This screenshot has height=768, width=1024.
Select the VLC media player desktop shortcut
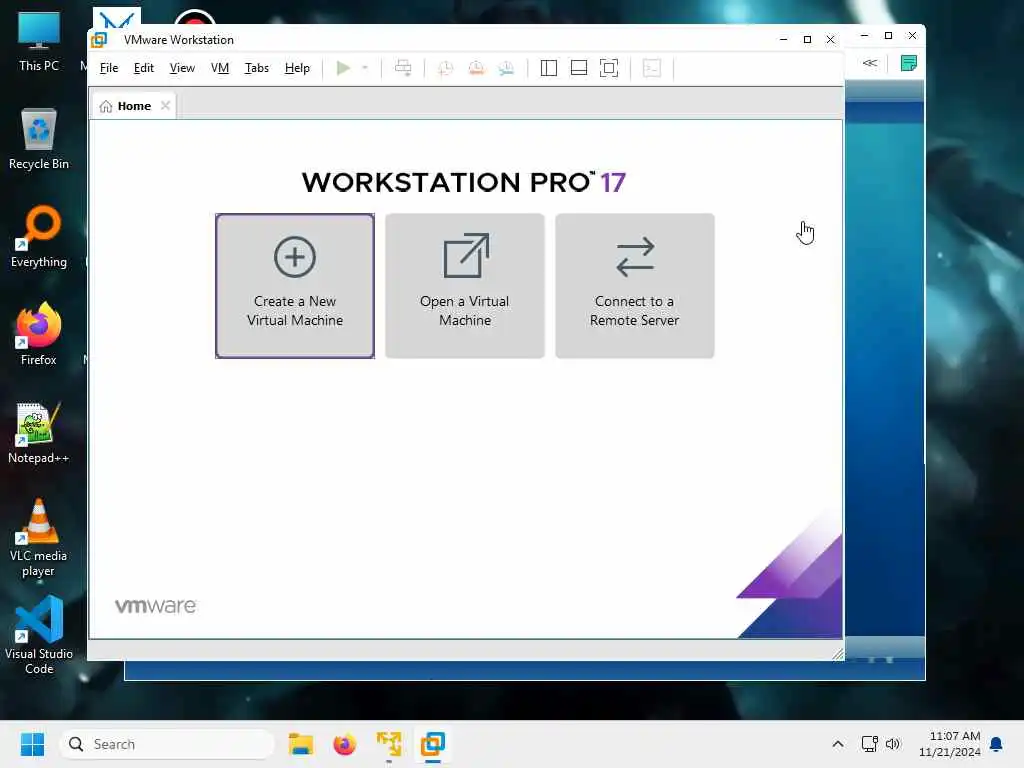39,538
